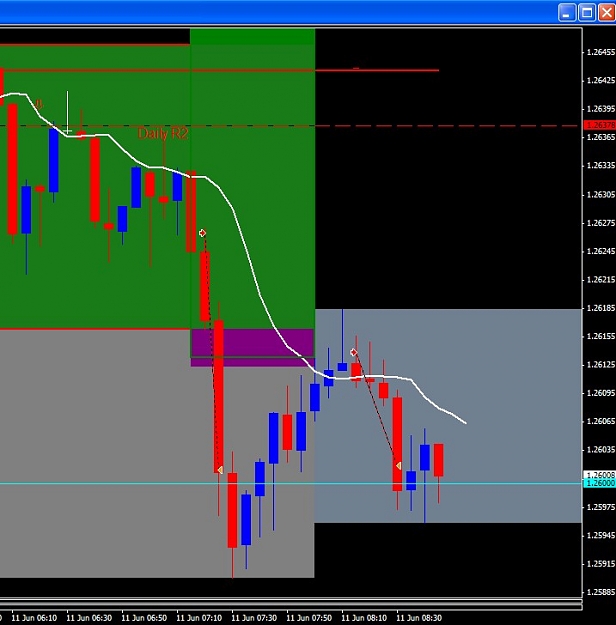Click the 1.26395 price scale label

[601, 109]
